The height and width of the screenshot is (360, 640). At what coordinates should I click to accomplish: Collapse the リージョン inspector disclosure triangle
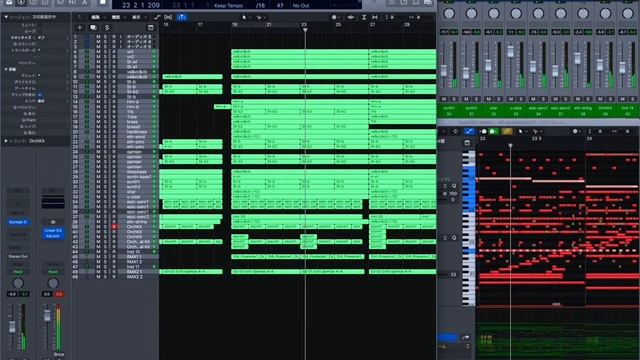tap(6, 17)
